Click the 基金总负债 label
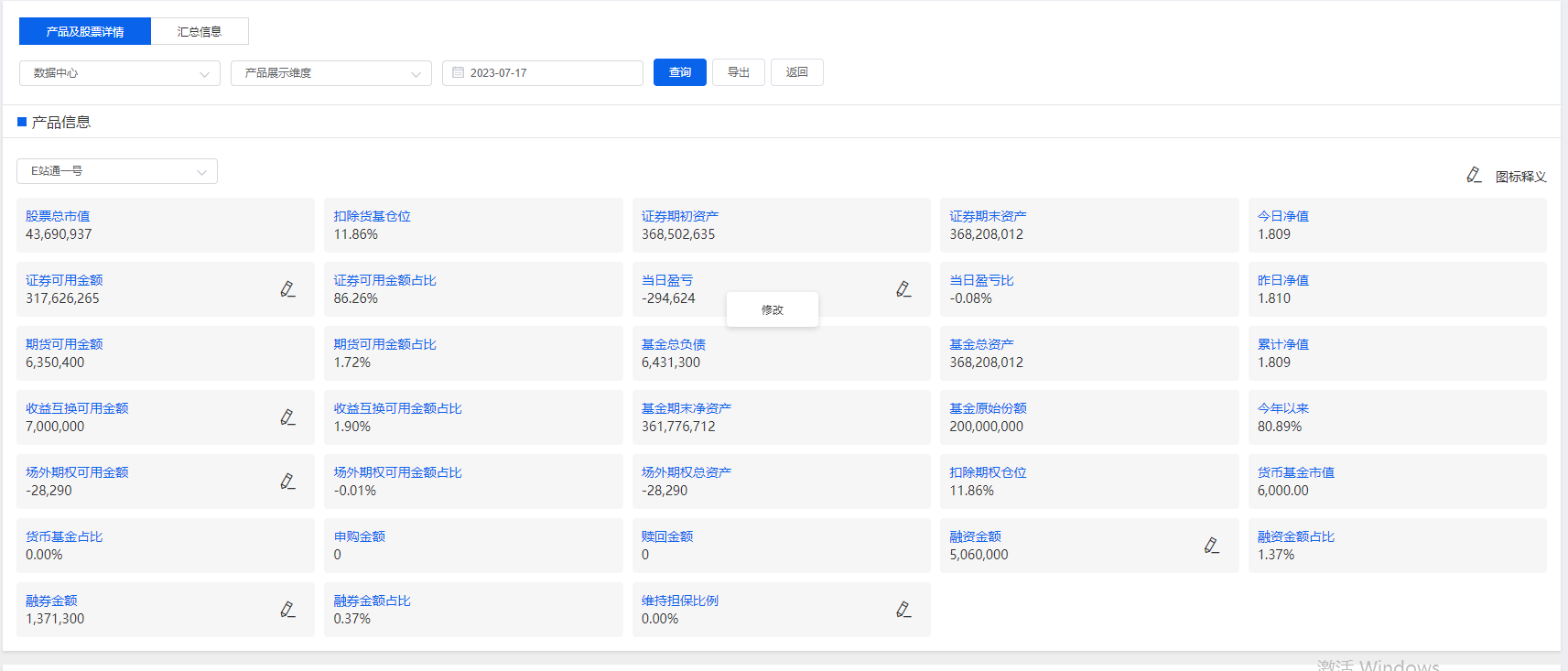The width and height of the screenshot is (1568, 671). point(674,344)
